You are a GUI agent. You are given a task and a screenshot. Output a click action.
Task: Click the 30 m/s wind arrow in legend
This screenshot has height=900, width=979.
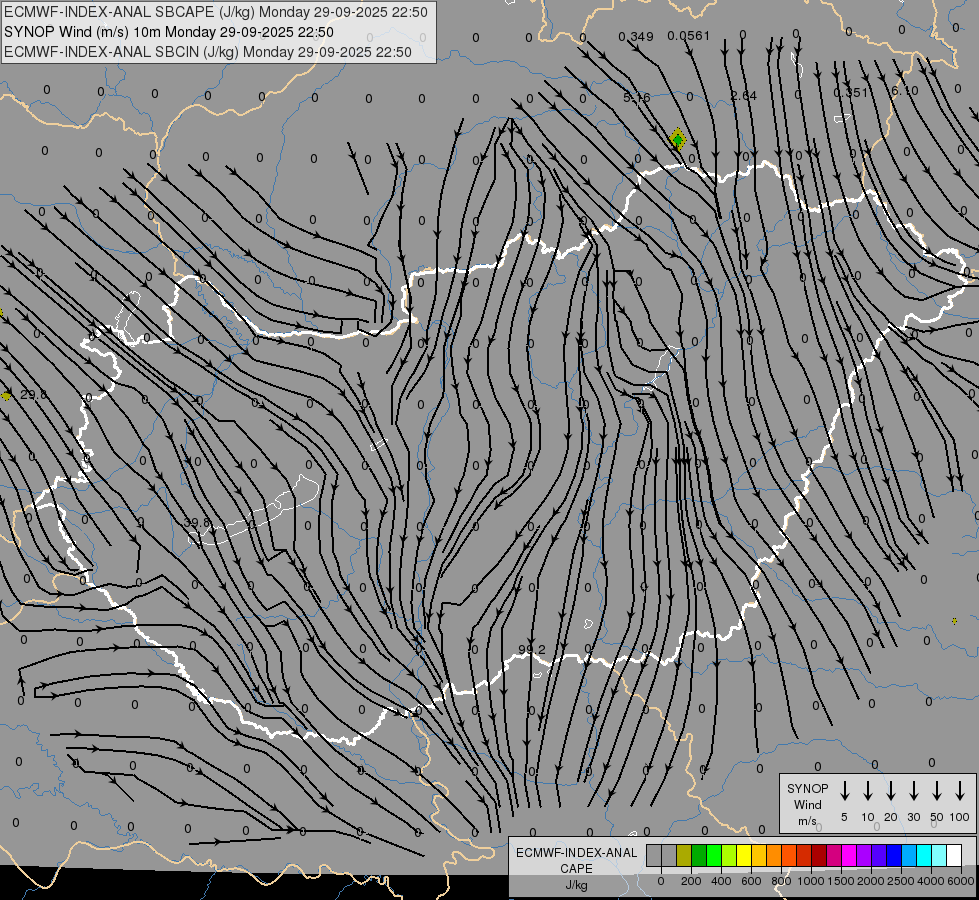[x=913, y=791]
